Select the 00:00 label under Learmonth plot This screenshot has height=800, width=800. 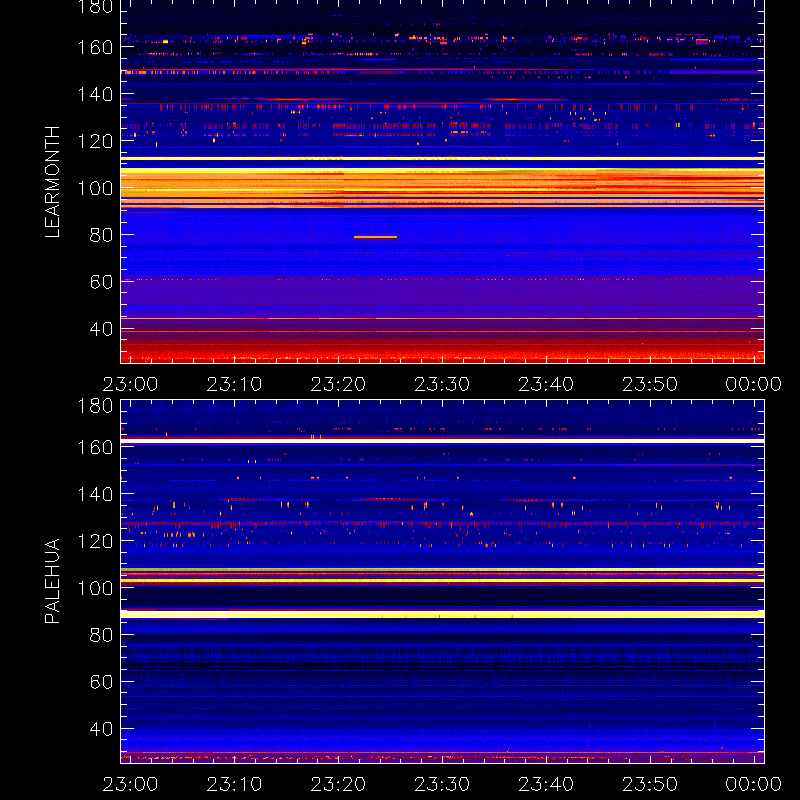[x=754, y=384]
